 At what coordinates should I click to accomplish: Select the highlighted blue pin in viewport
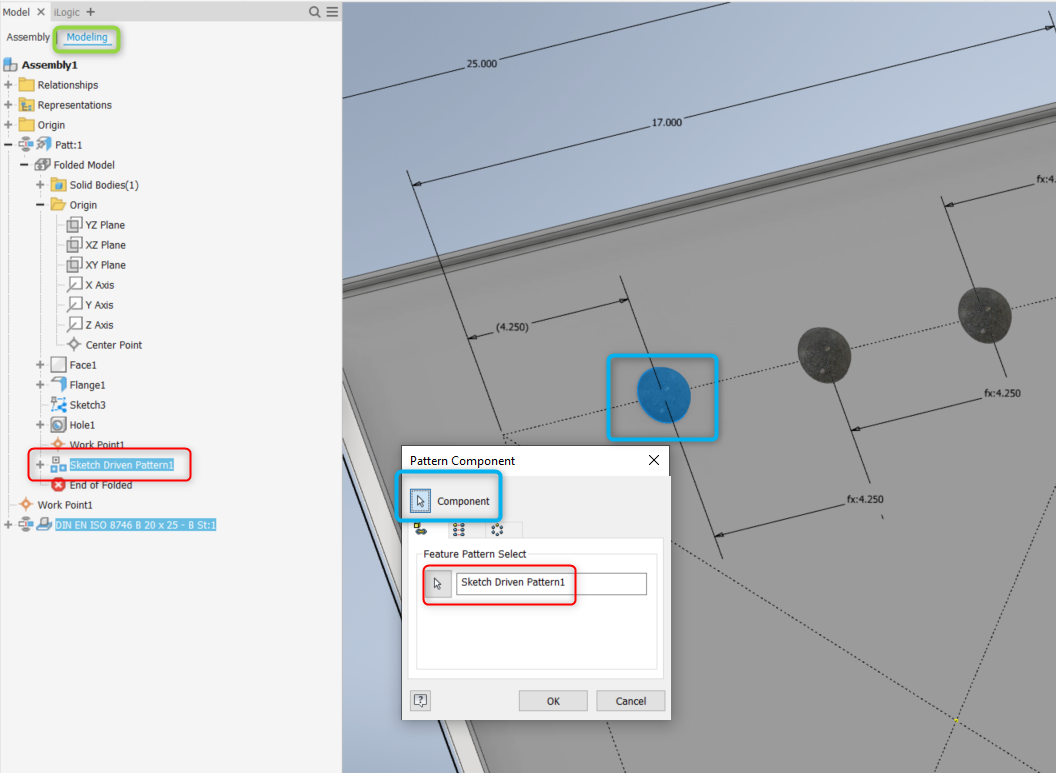[663, 395]
